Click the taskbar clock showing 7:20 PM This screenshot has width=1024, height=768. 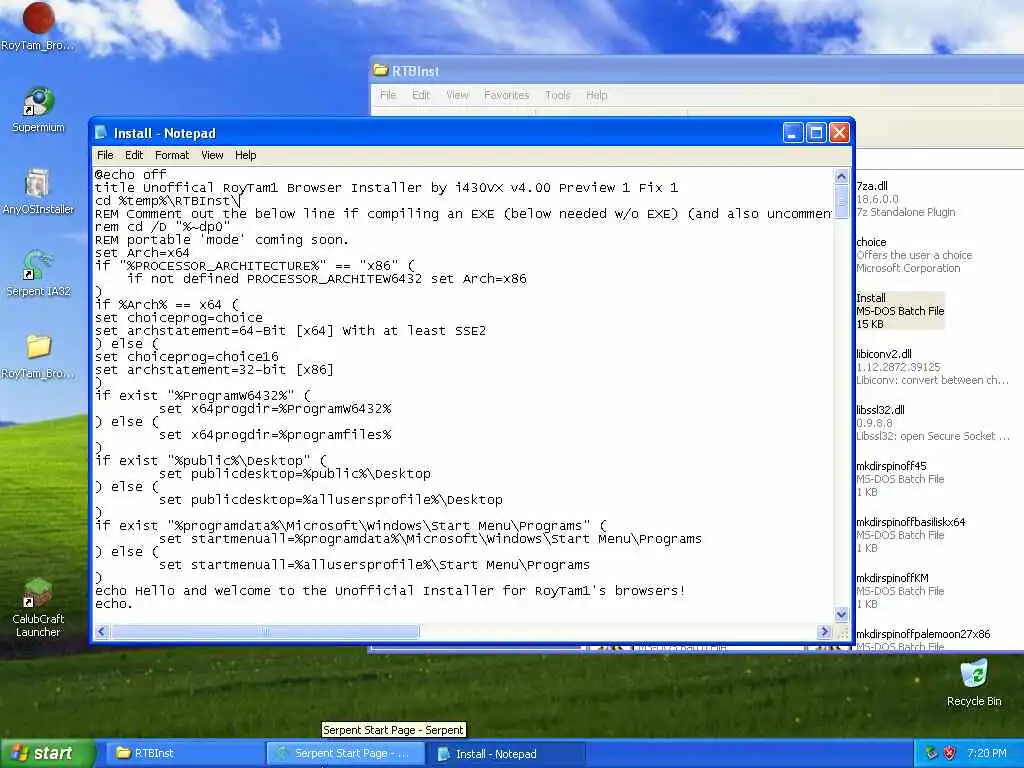(987, 753)
